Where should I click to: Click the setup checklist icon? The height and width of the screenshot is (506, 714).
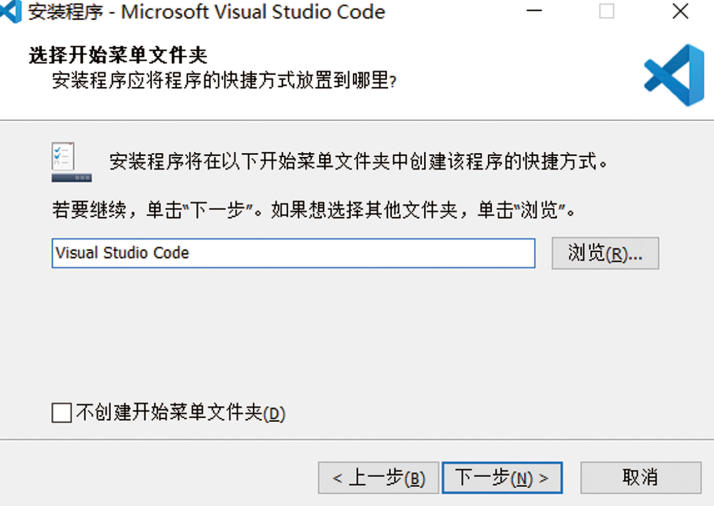(71, 162)
